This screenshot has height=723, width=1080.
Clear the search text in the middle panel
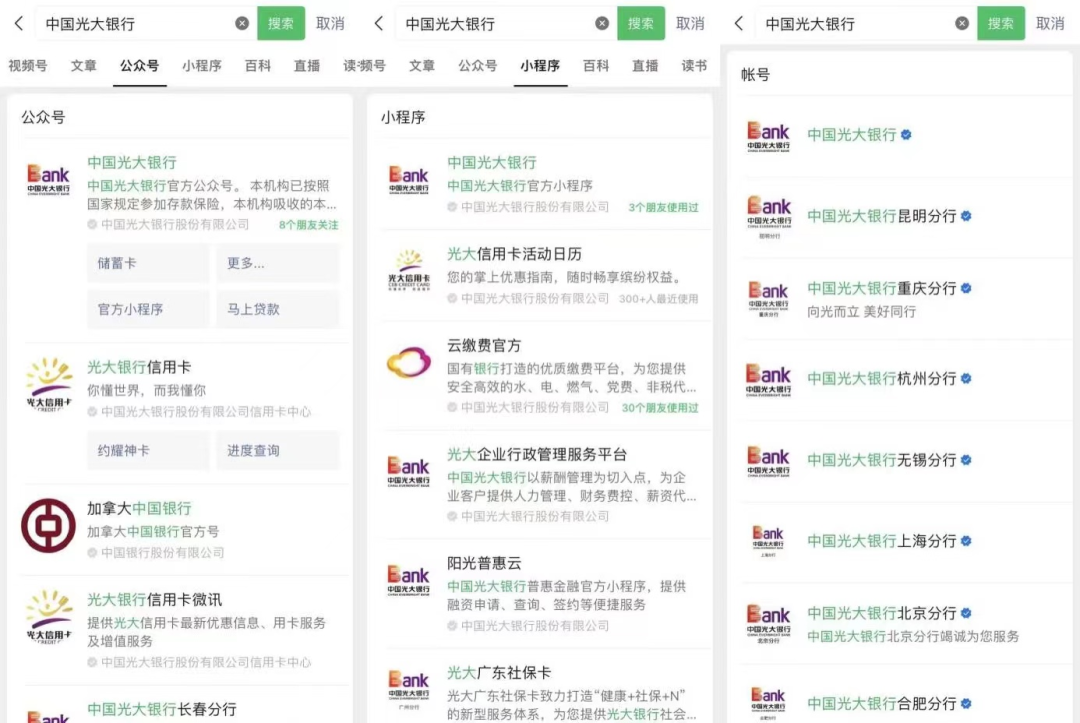pyautogui.click(x=602, y=23)
